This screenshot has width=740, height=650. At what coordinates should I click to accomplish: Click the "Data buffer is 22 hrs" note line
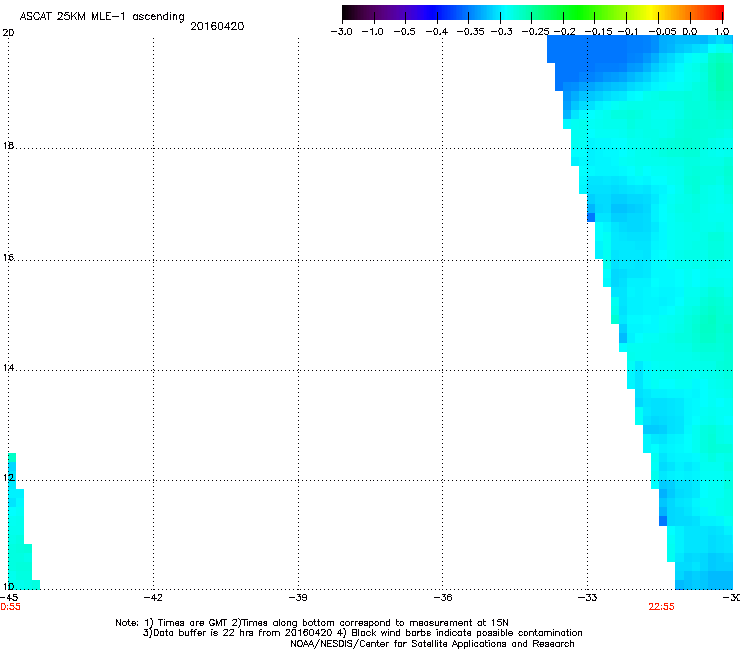(x=362, y=633)
